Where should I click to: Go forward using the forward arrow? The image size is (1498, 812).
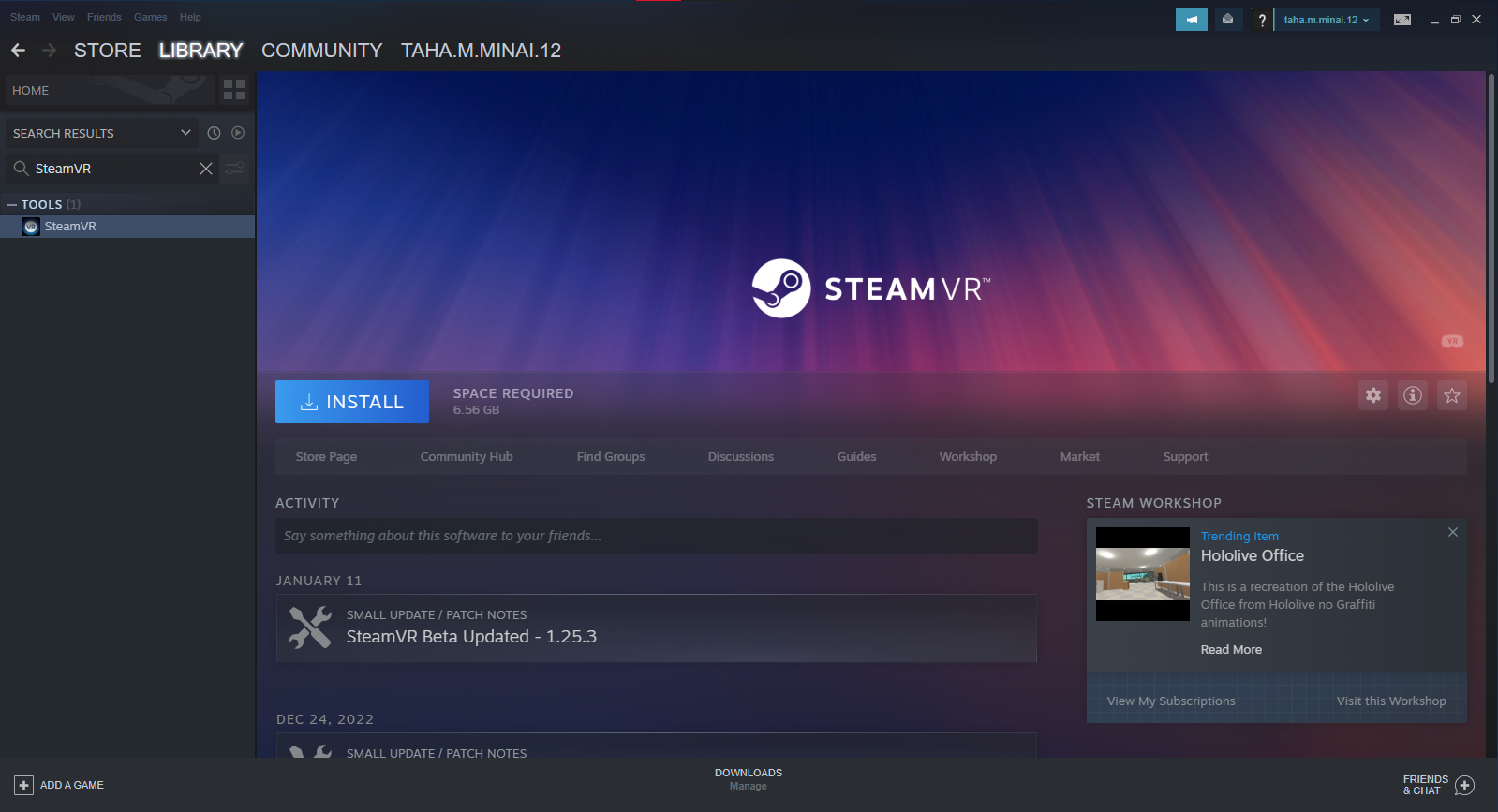pyautogui.click(x=50, y=51)
